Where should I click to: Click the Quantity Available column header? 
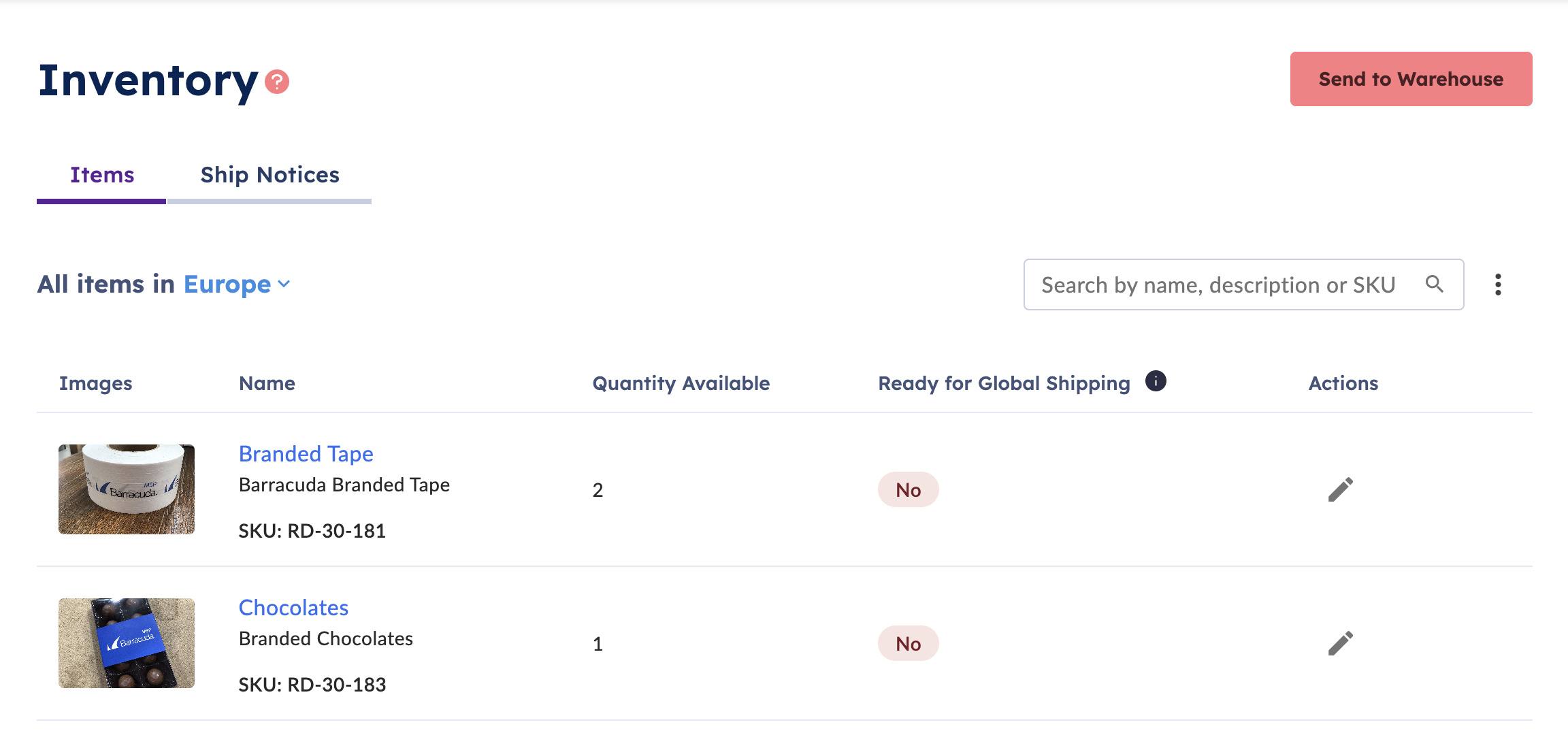point(681,383)
